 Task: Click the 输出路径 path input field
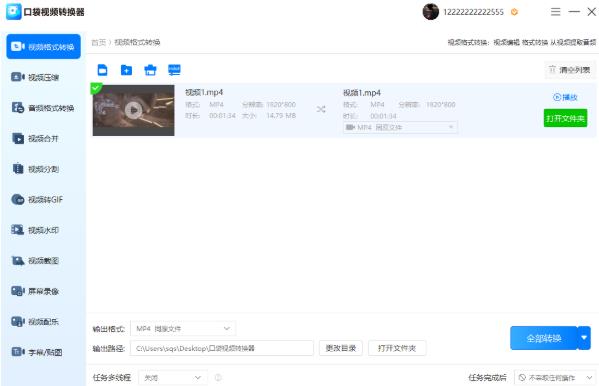222,348
